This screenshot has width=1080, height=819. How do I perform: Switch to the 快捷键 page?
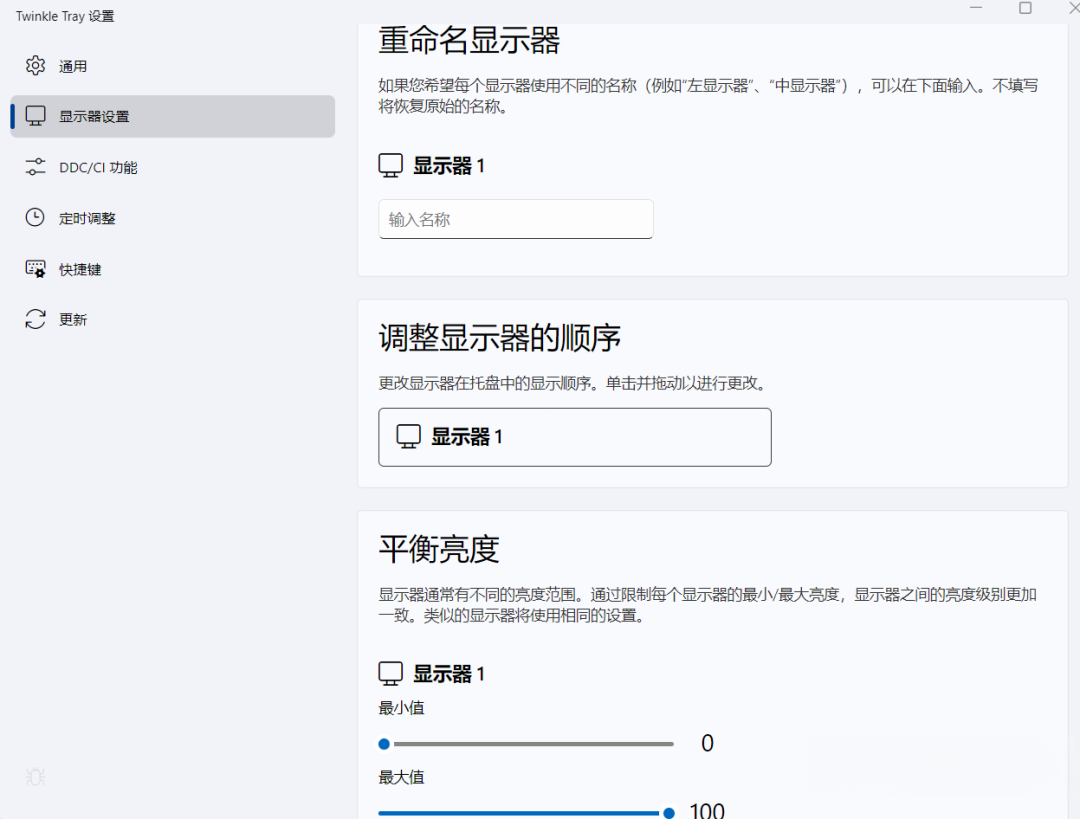172,269
